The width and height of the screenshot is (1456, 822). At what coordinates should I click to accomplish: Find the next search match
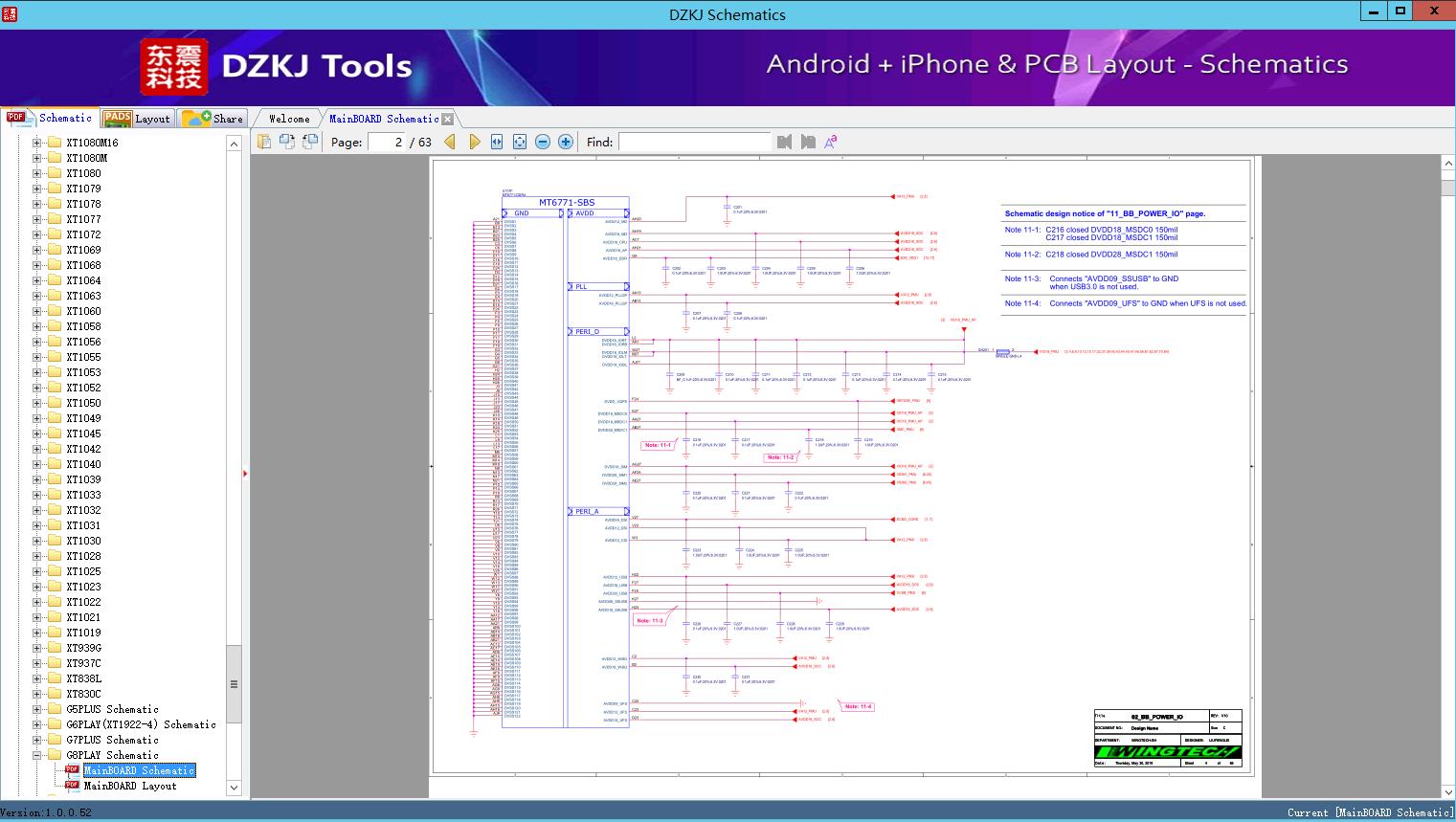click(808, 142)
